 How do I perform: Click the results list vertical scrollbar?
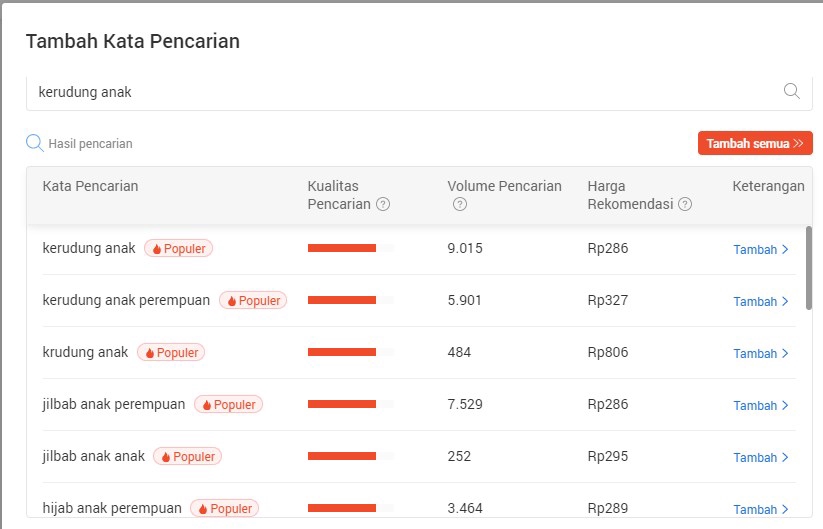click(809, 267)
